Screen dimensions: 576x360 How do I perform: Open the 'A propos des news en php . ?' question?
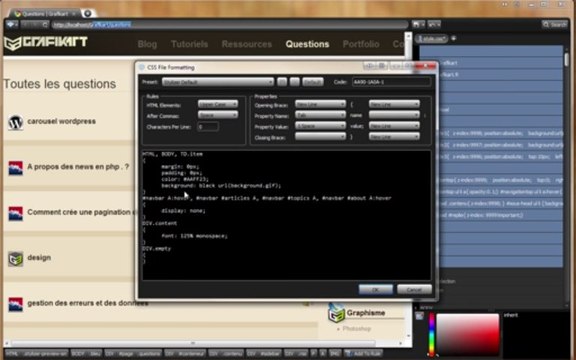[78, 167]
